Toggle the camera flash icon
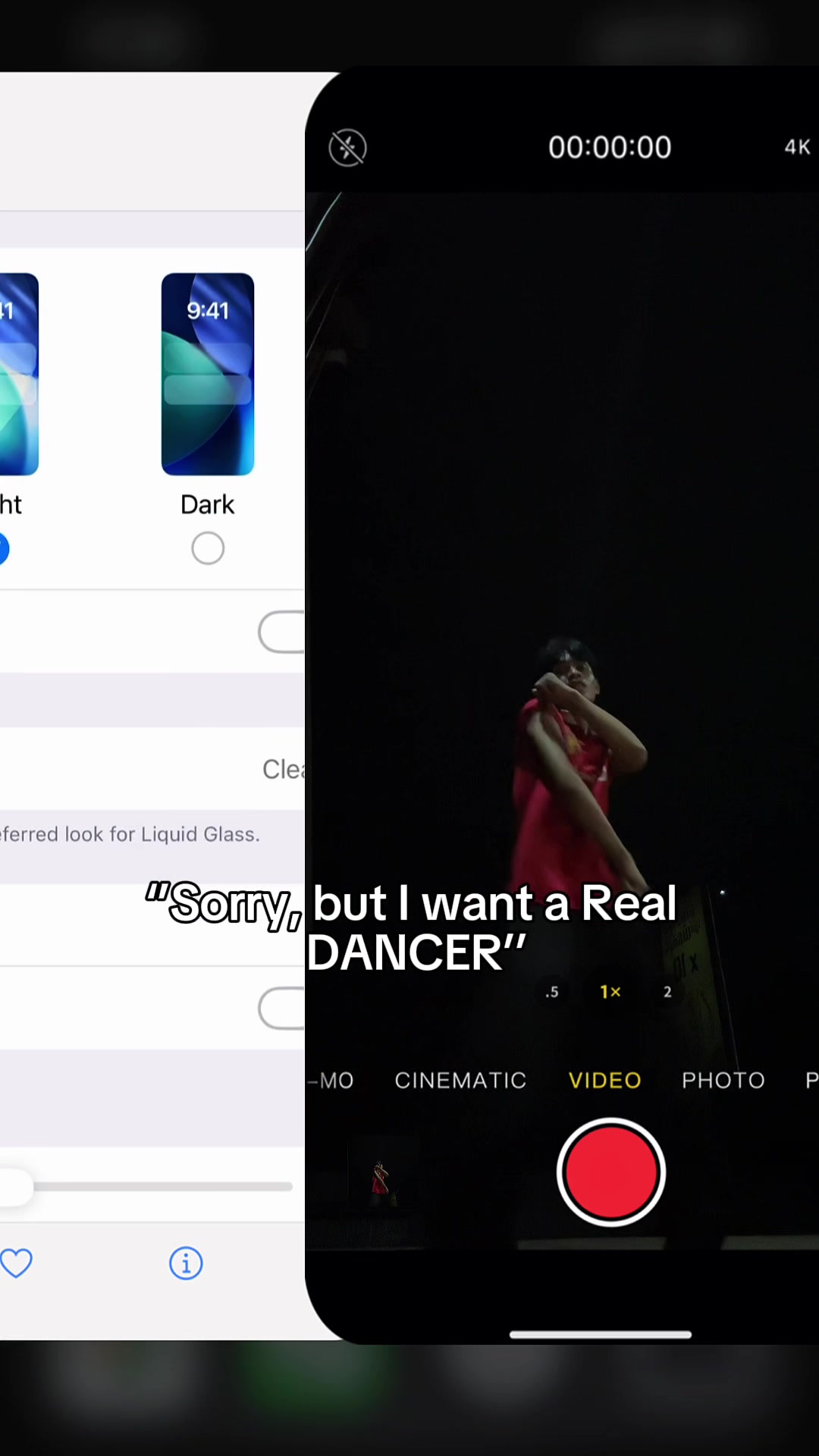The width and height of the screenshot is (819, 1456). pyautogui.click(x=347, y=147)
